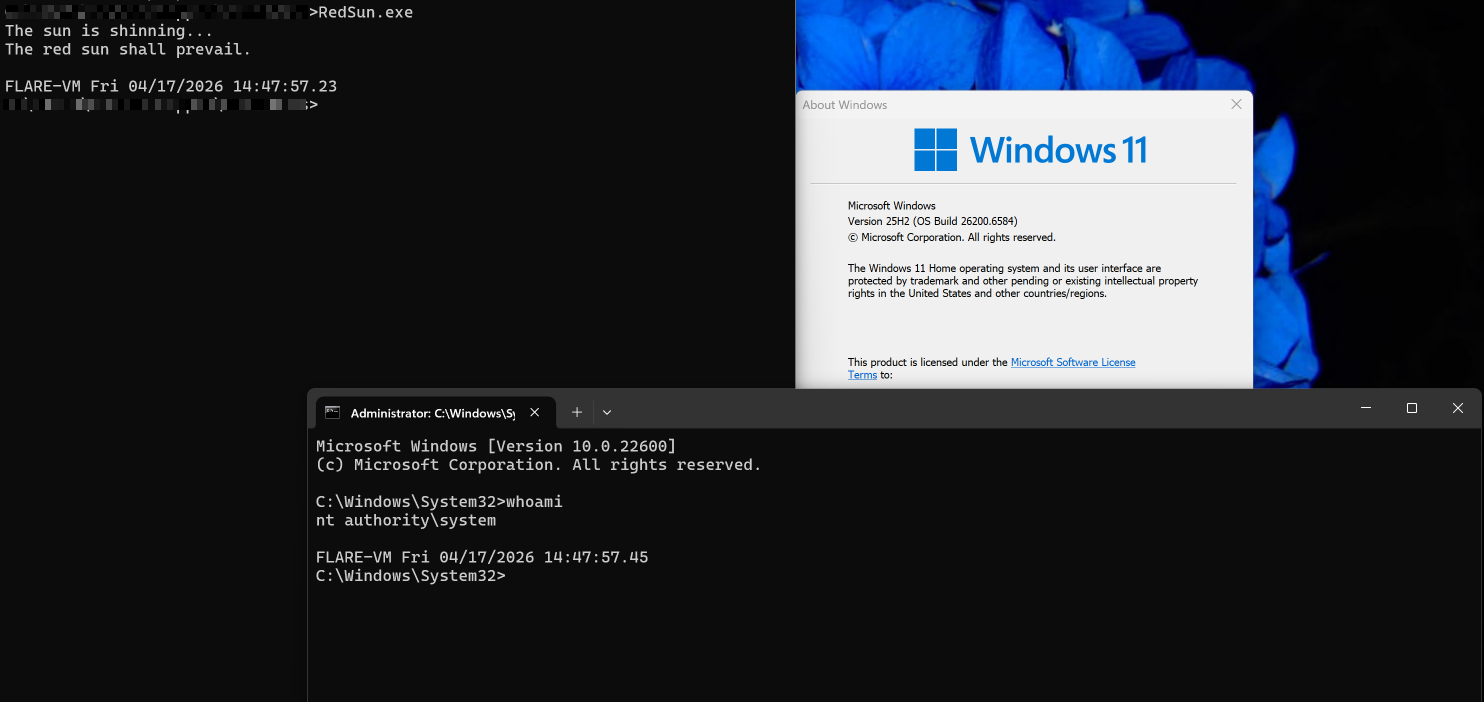Image resolution: width=1484 pixels, height=702 pixels.
Task: Click the 'whoami' command in the terminal
Action: [x=534, y=502]
